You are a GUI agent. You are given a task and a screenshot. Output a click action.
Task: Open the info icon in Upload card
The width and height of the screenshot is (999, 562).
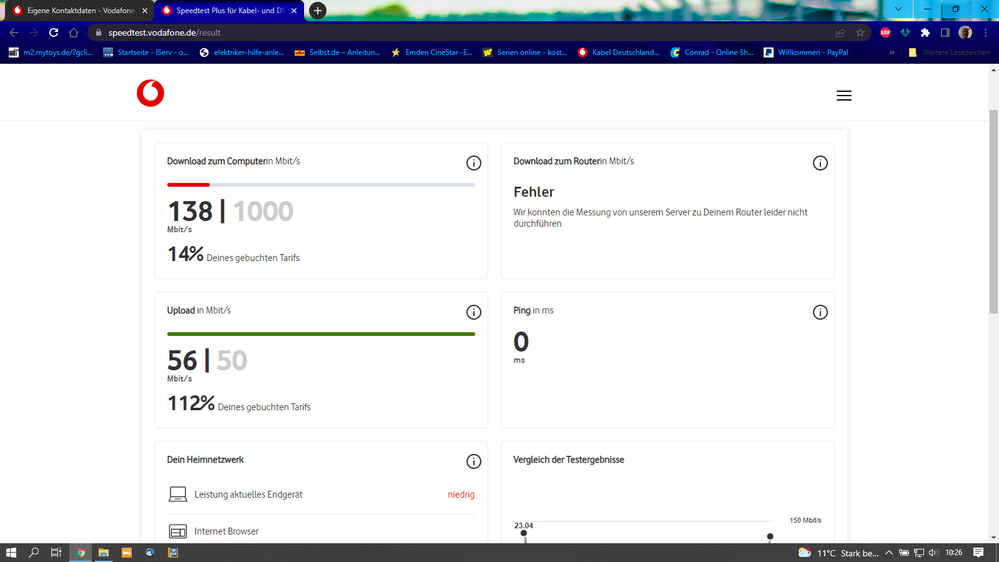click(473, 312)
